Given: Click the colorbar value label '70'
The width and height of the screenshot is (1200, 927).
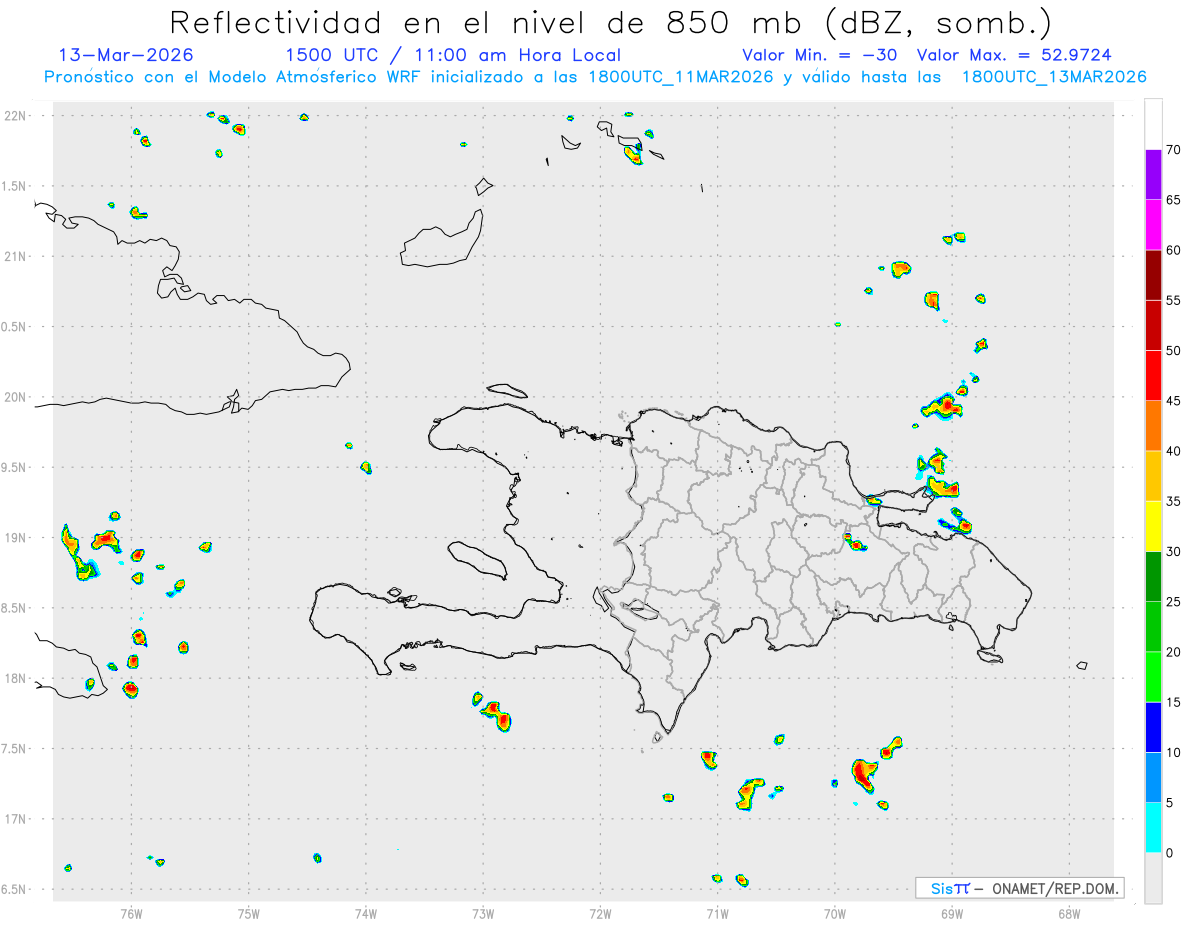Looking at the screenshot, I should point(1173,150).
